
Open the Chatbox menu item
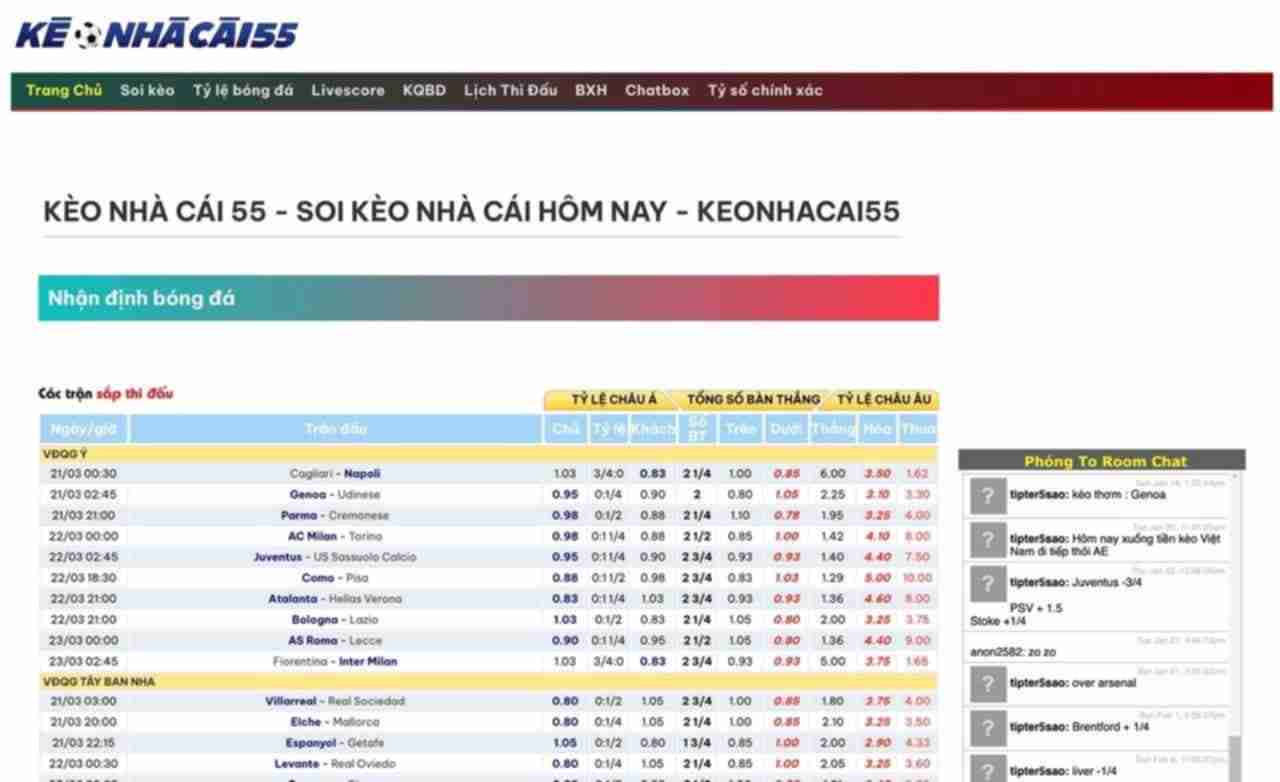pos(657,90)
